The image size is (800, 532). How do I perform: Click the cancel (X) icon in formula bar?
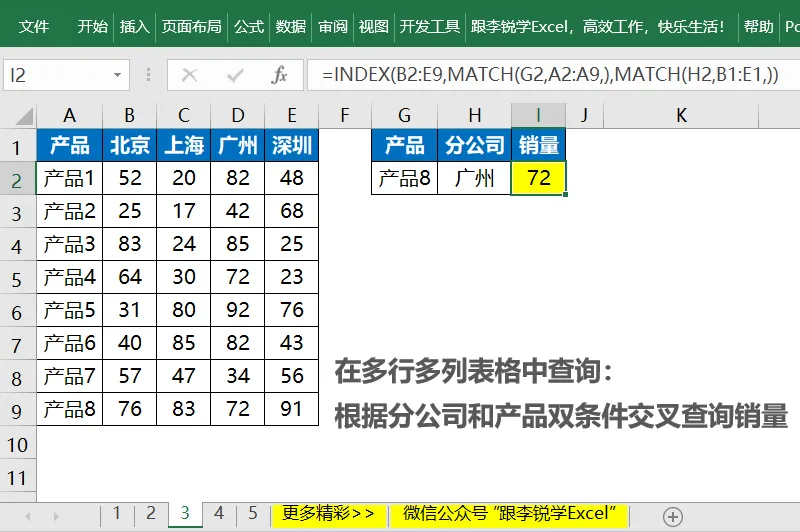click(189, 75)
